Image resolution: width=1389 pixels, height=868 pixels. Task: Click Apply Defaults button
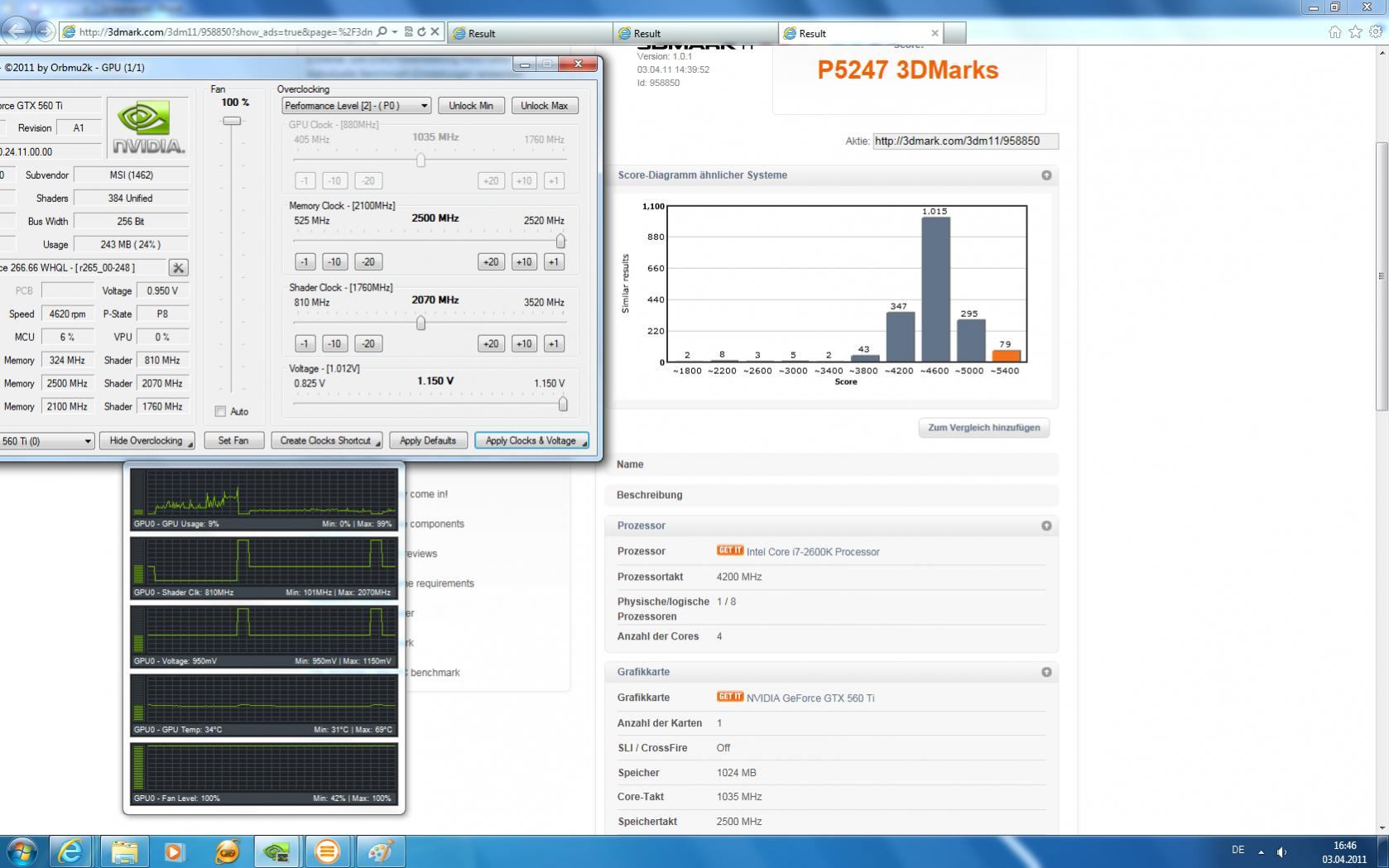pyautogui.click(x=428, y=441)
